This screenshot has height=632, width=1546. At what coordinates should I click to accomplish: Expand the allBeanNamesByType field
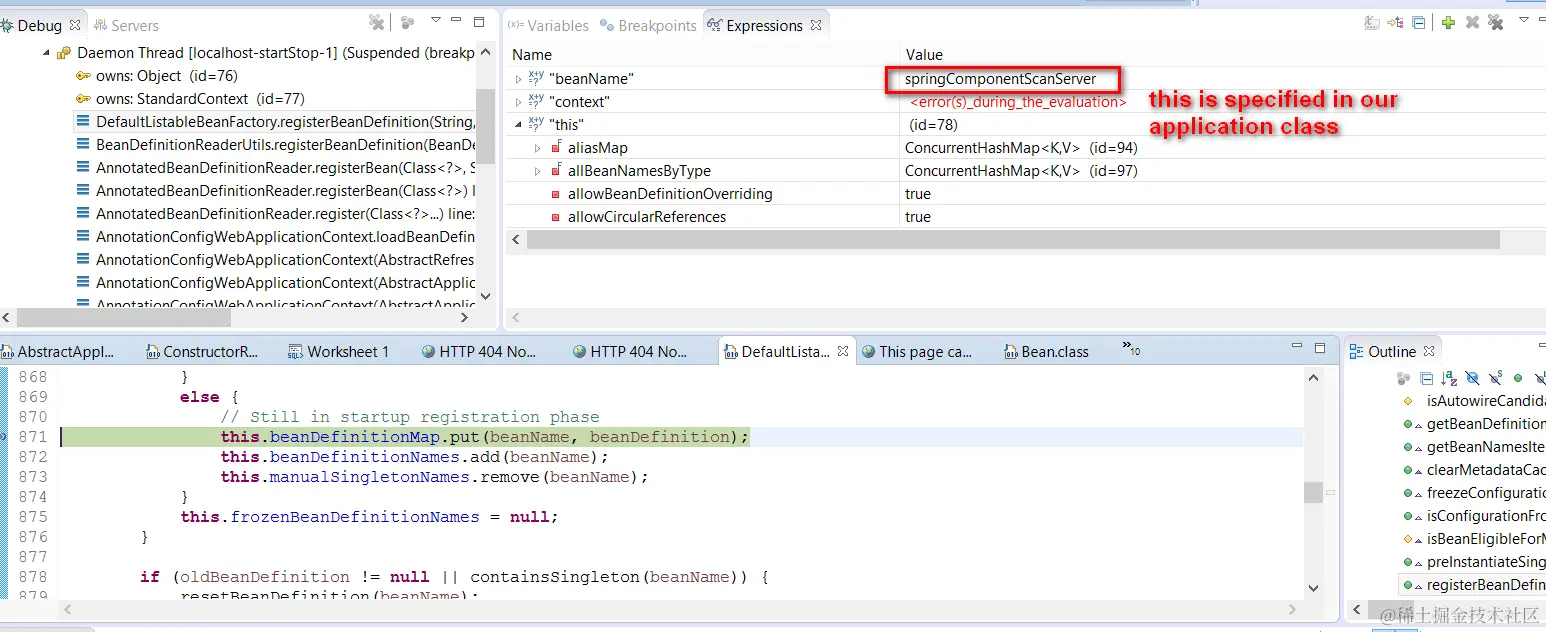tap(538, 171)
